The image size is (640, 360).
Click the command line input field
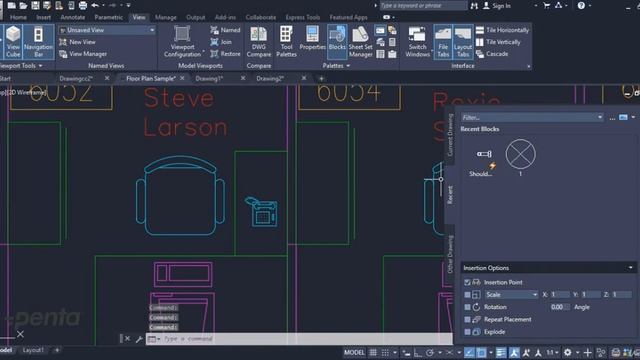307,339
